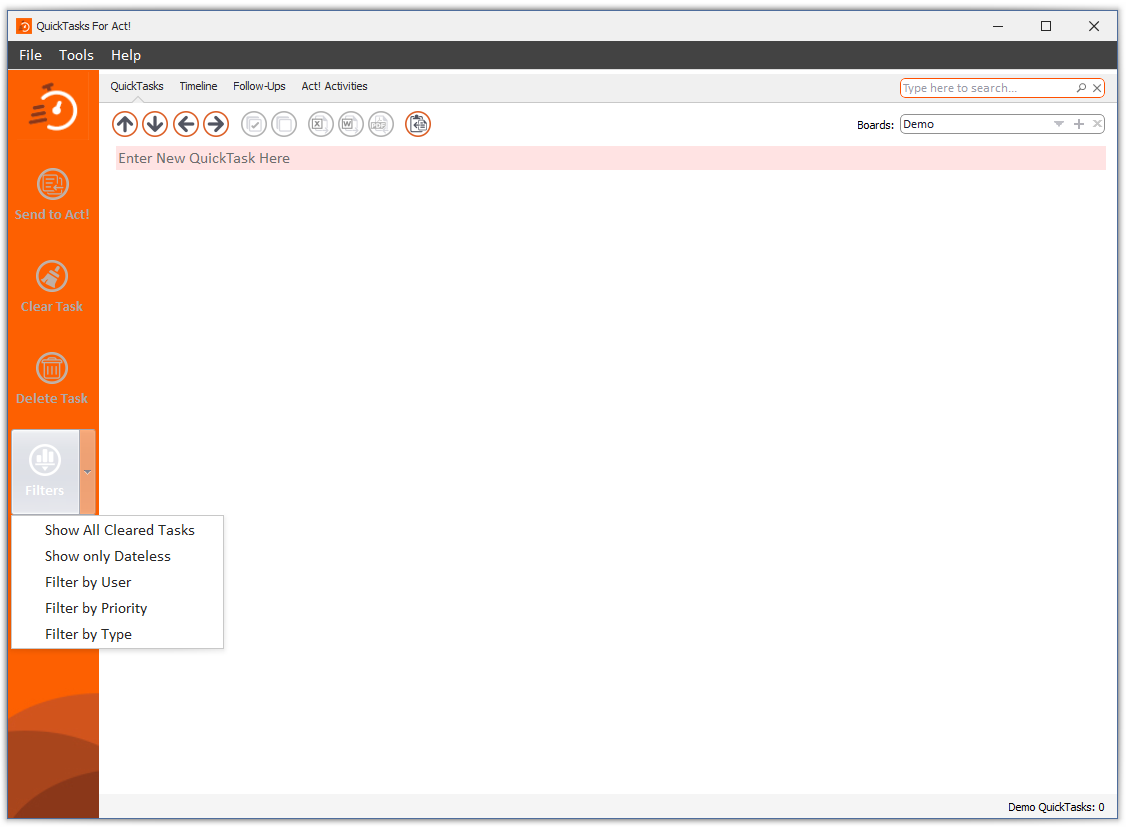Click the Demo QuickTasks: 0 status text
This screenshot has height=829, width=1128.
1056,807
